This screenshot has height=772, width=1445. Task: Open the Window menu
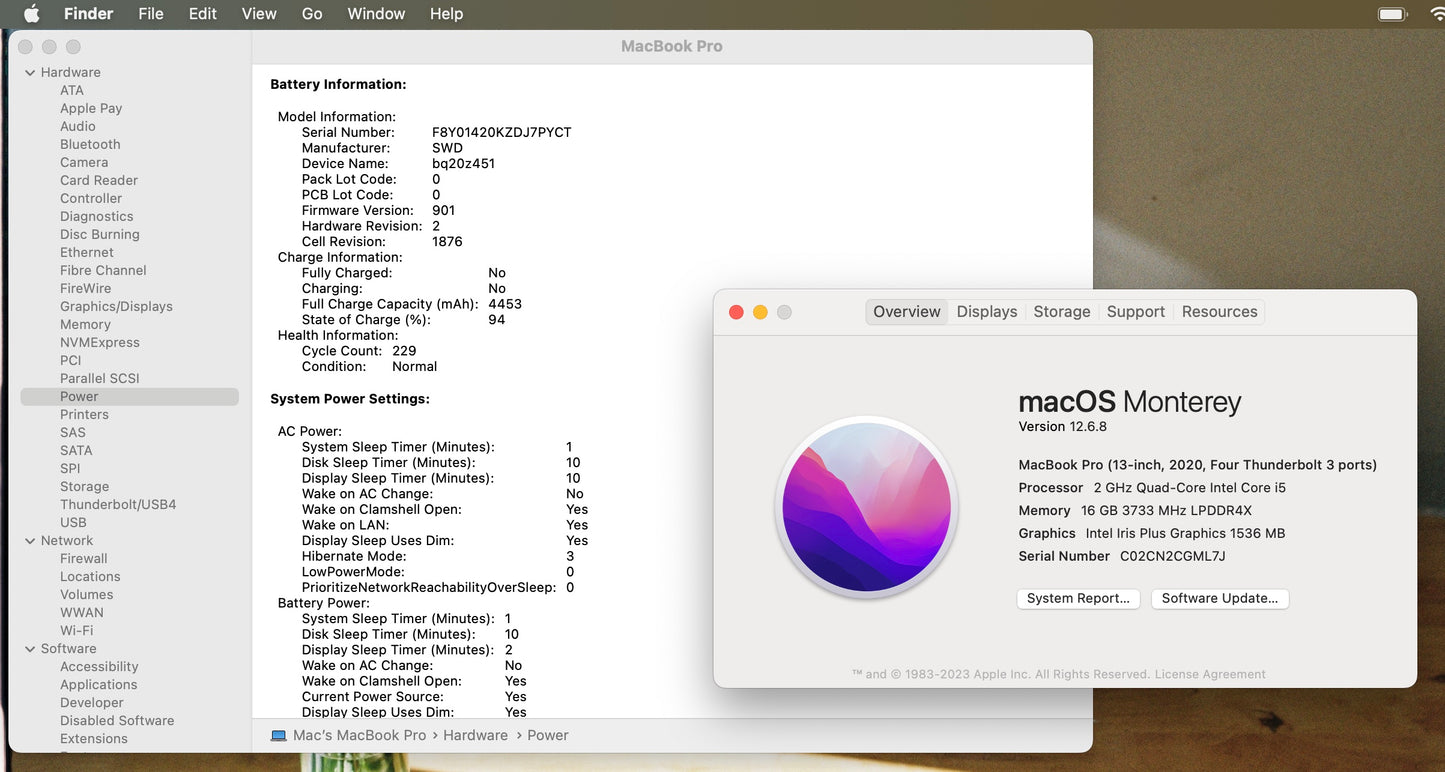click(x=376, y=14)
